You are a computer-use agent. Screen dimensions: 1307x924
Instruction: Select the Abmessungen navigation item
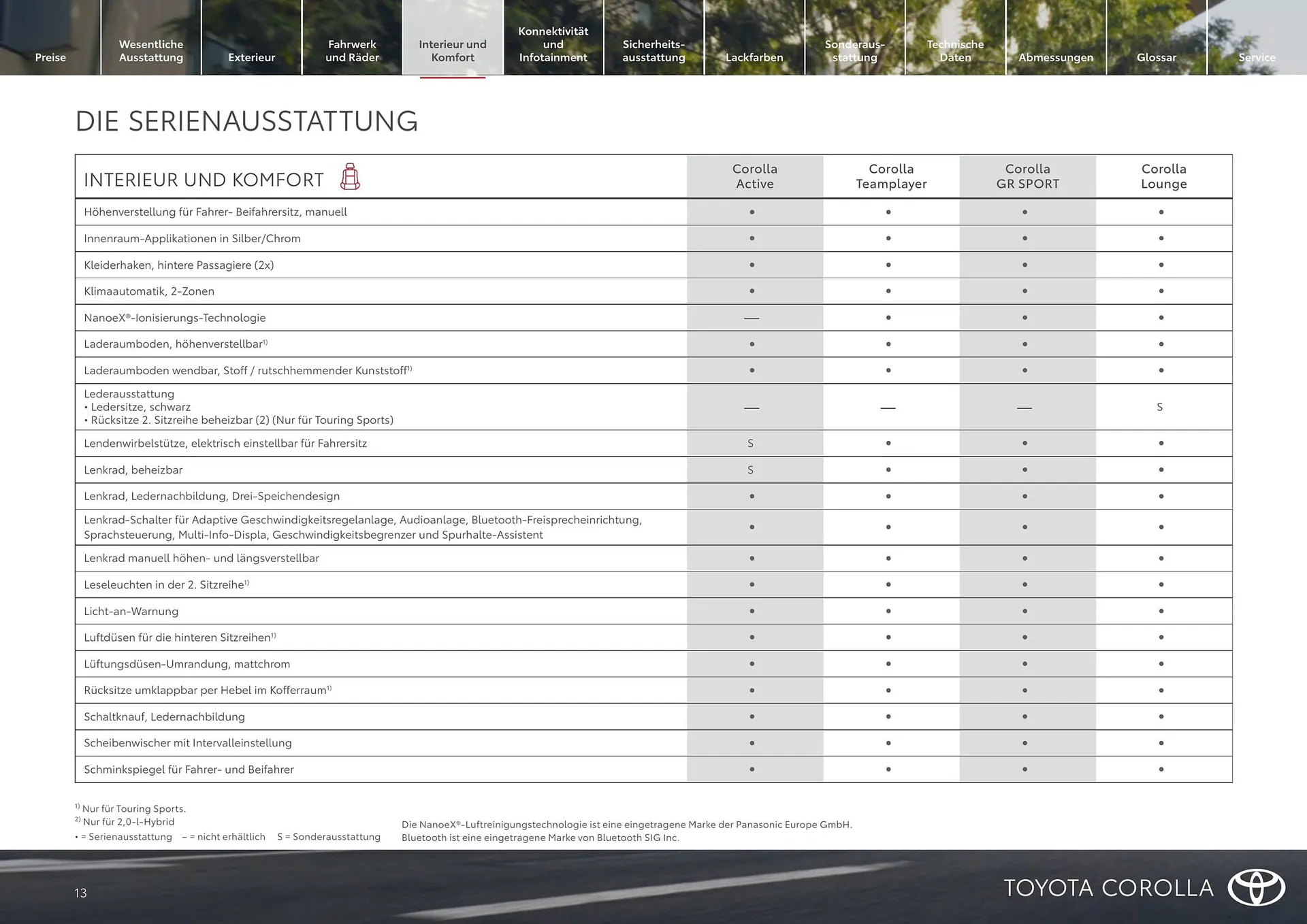pos(1056,57)
